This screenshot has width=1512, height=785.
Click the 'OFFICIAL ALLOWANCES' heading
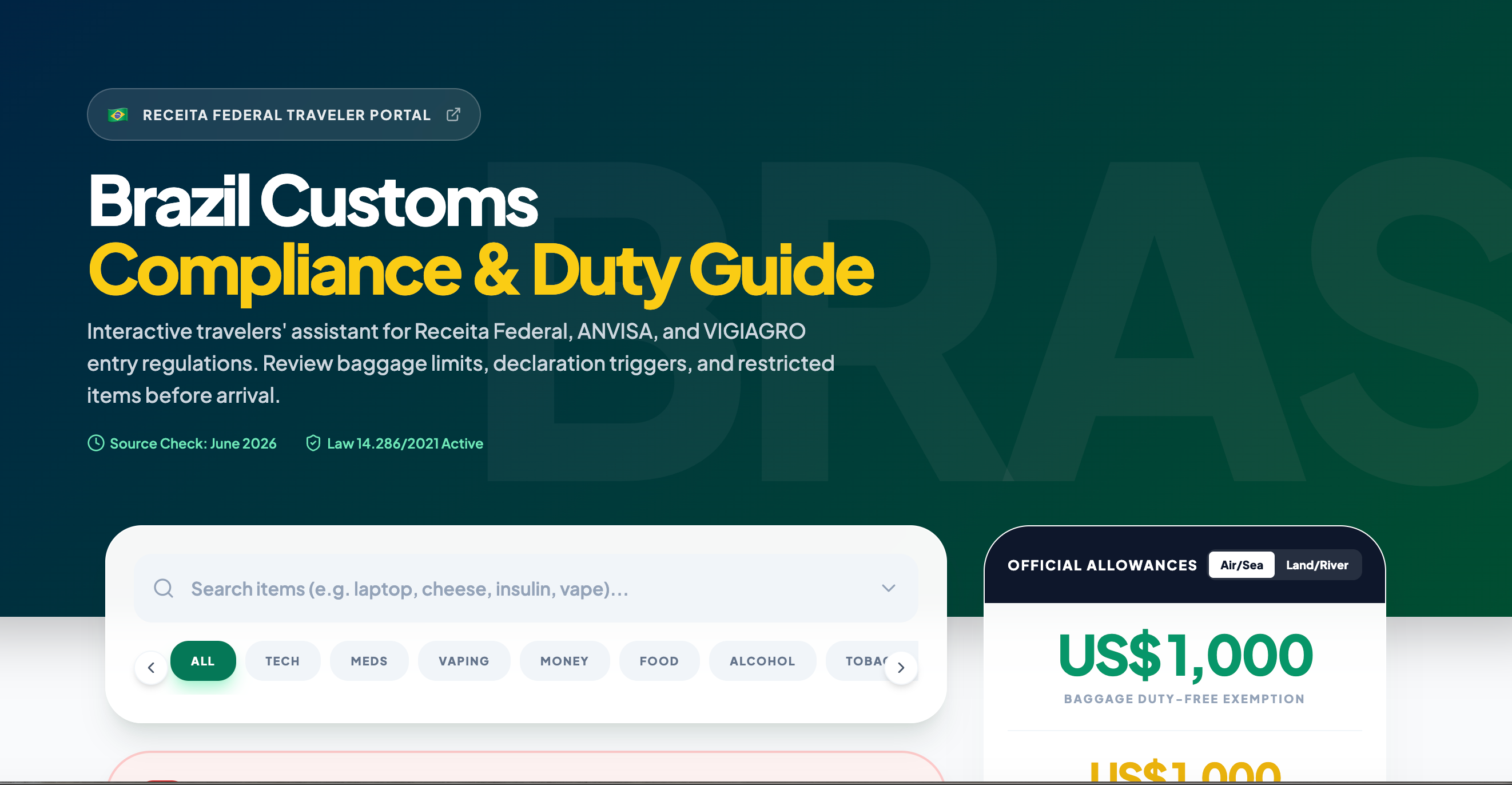point(1102,565)
